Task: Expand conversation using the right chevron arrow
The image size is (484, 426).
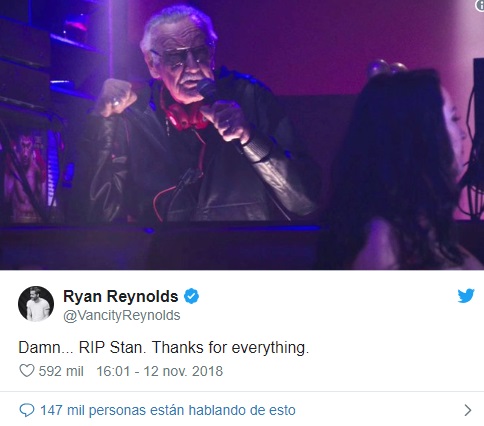Action: (468, 410)
